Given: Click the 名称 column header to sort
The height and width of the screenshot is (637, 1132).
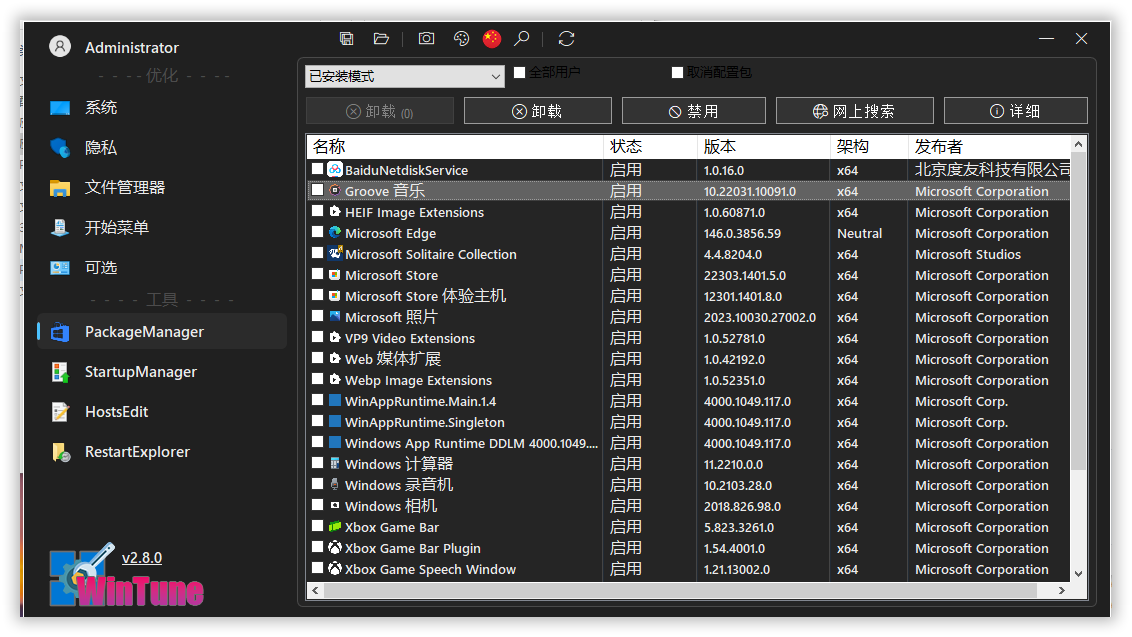Looking at the screenshot, I should [454, 146].
